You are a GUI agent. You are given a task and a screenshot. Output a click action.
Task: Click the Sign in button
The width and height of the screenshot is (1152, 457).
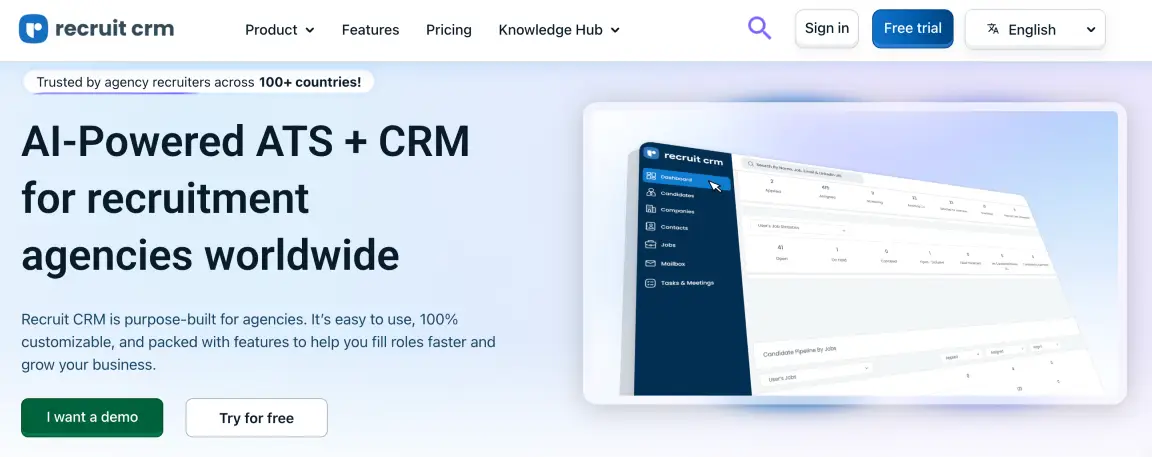click(827, 29)
